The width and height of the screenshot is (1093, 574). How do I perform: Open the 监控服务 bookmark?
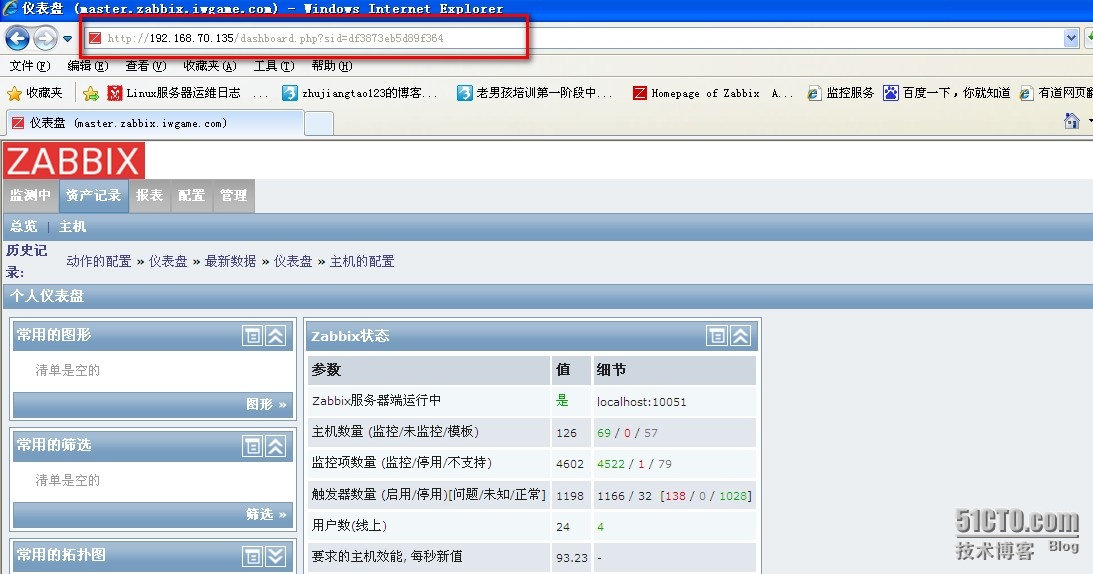click(840, 93)
